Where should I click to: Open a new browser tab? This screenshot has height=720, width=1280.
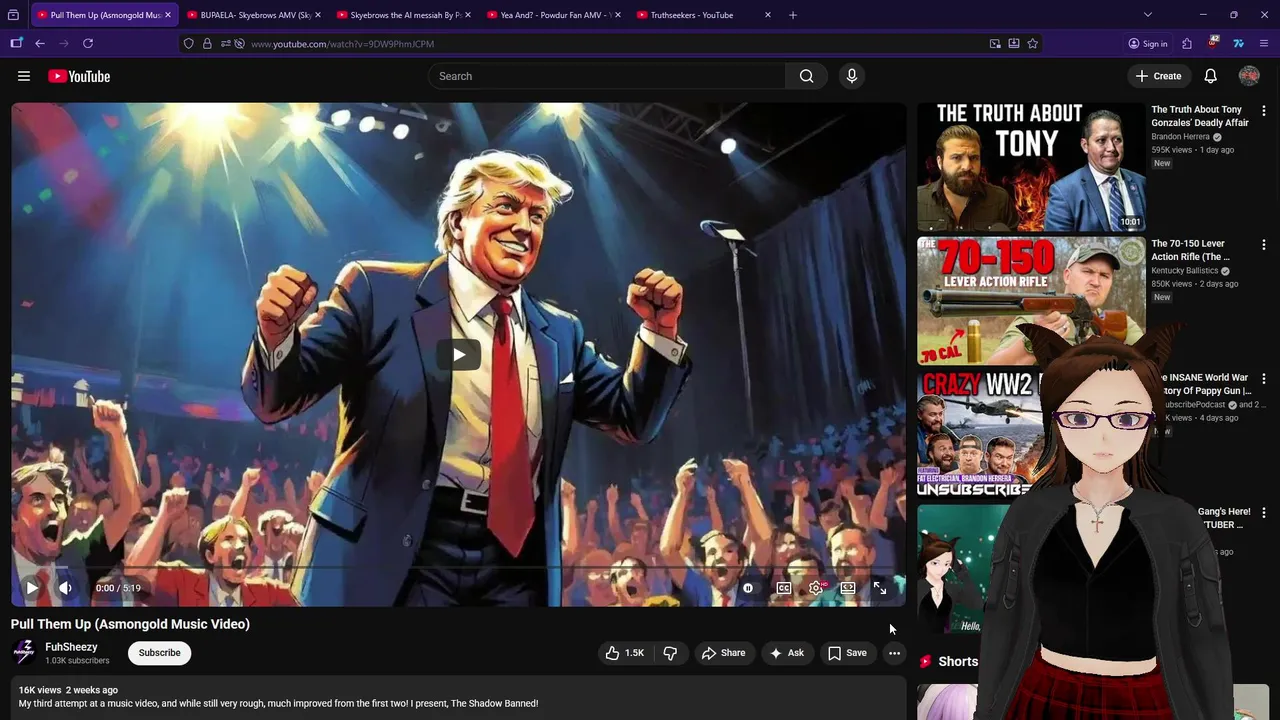793,15
